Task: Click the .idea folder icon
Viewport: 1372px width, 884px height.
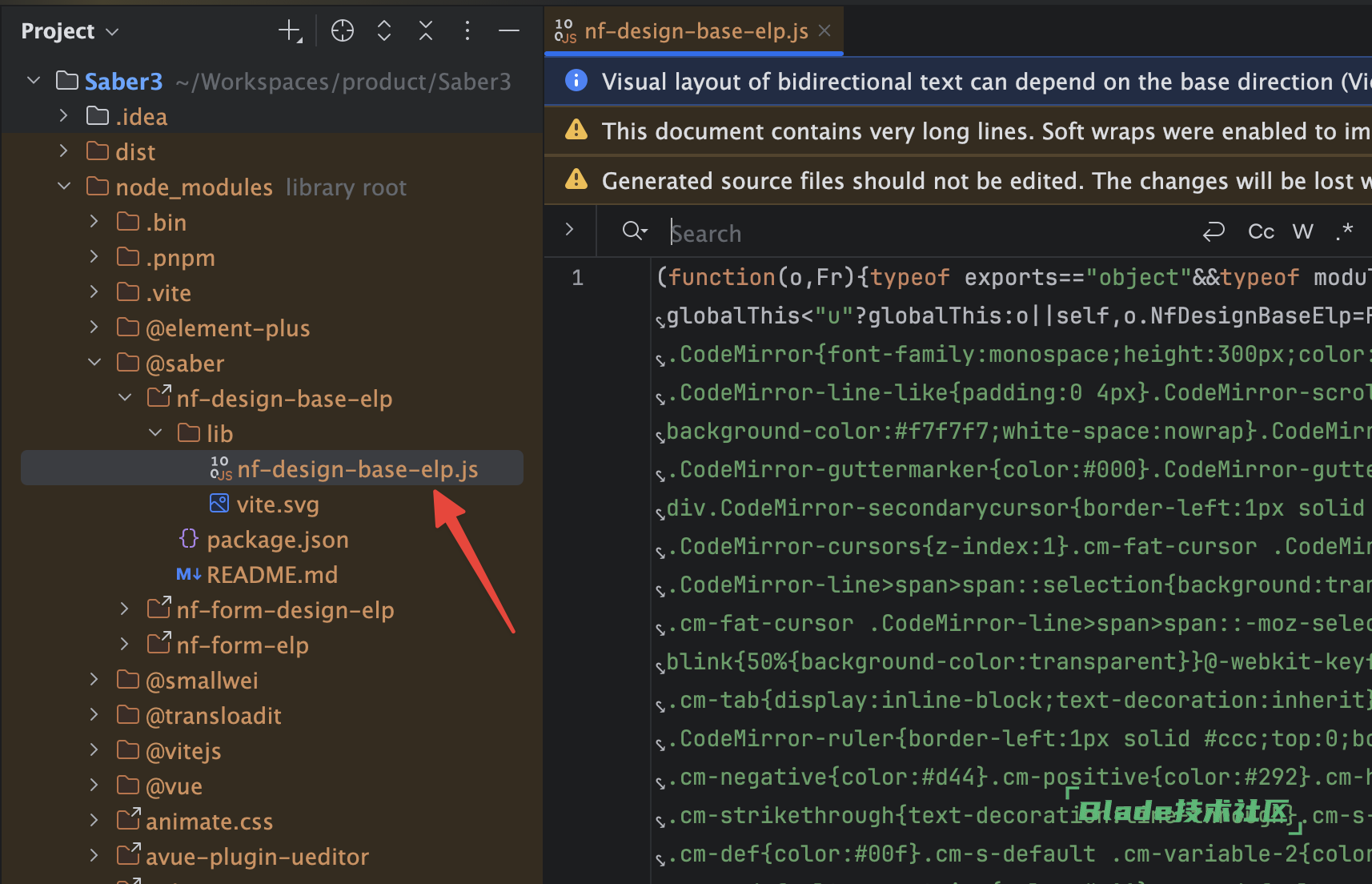Action: coord(98,116)
